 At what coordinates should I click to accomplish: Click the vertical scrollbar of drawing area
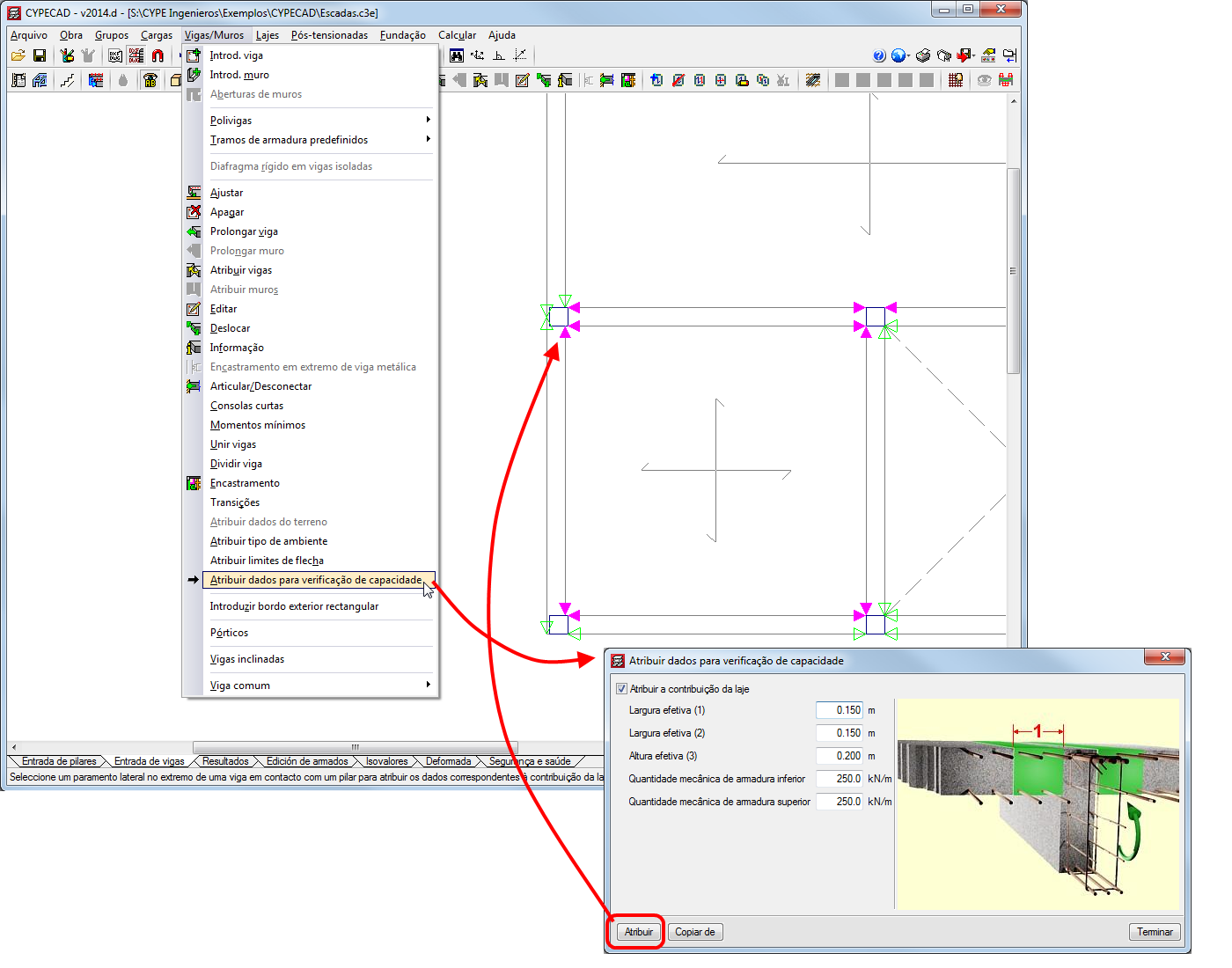pos(1013,271)
